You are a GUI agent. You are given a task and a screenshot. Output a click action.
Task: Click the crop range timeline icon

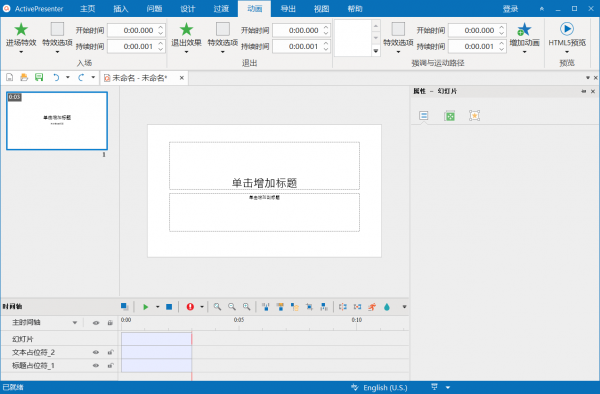coord(309,307)
